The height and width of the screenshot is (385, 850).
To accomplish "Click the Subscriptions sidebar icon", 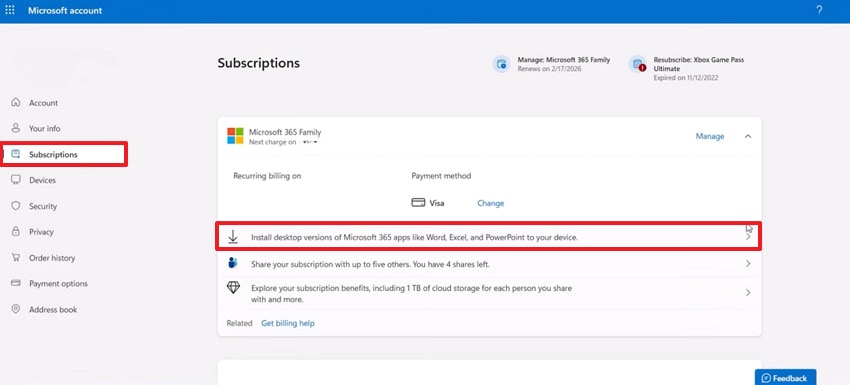I will click(x=16, y=154).
